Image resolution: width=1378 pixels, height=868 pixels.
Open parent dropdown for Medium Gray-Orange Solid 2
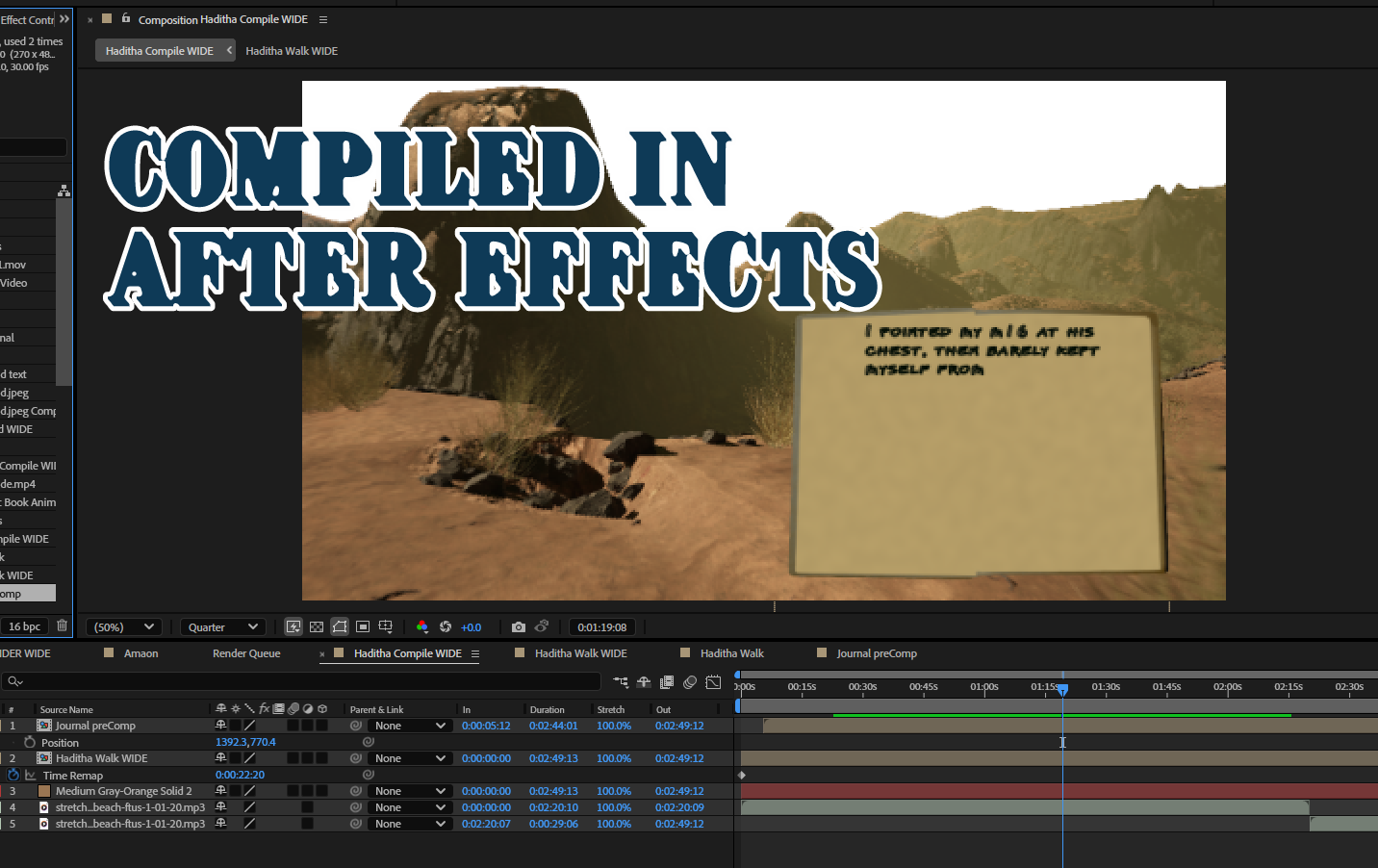[410, 791]
